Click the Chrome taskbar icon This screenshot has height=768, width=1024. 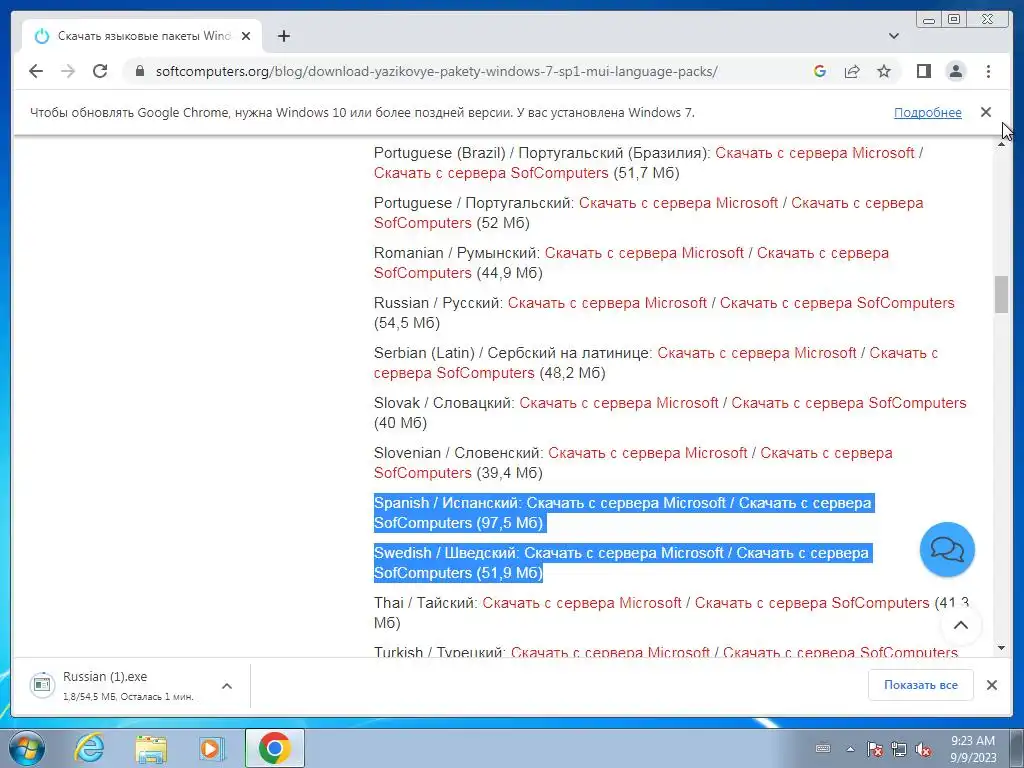(x=275, y=748)
